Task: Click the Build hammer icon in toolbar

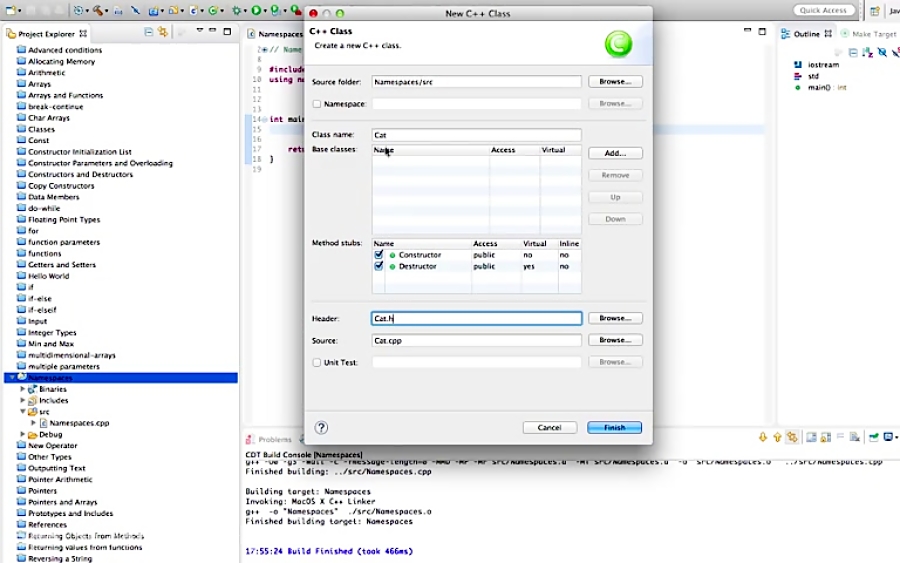Action: point(98,10)
